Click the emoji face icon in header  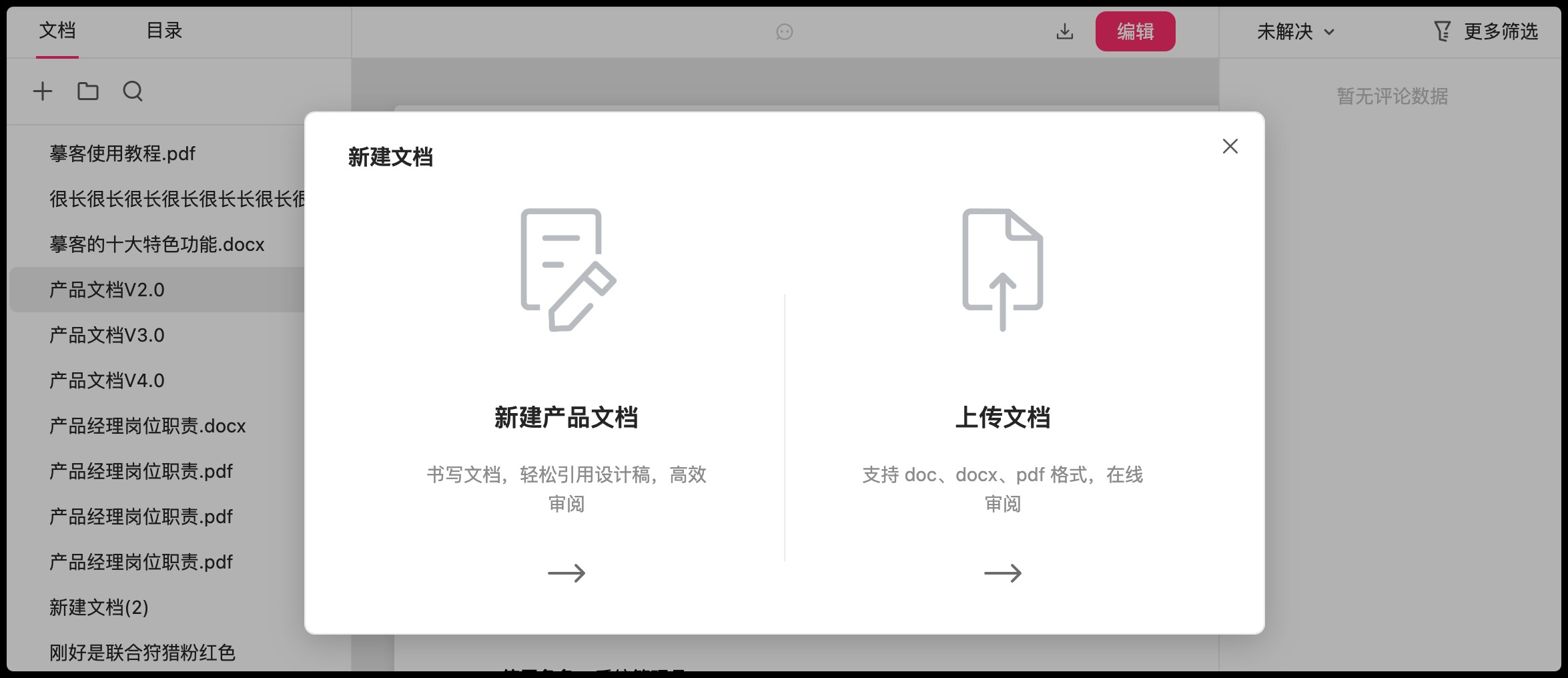(x=785, y=32)
